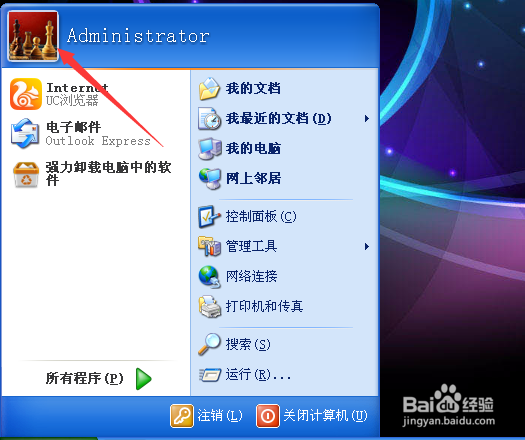Viewport: 525px width, 440px height.
Task: Click the 注销(L) log off button
Action: [206, 416]
